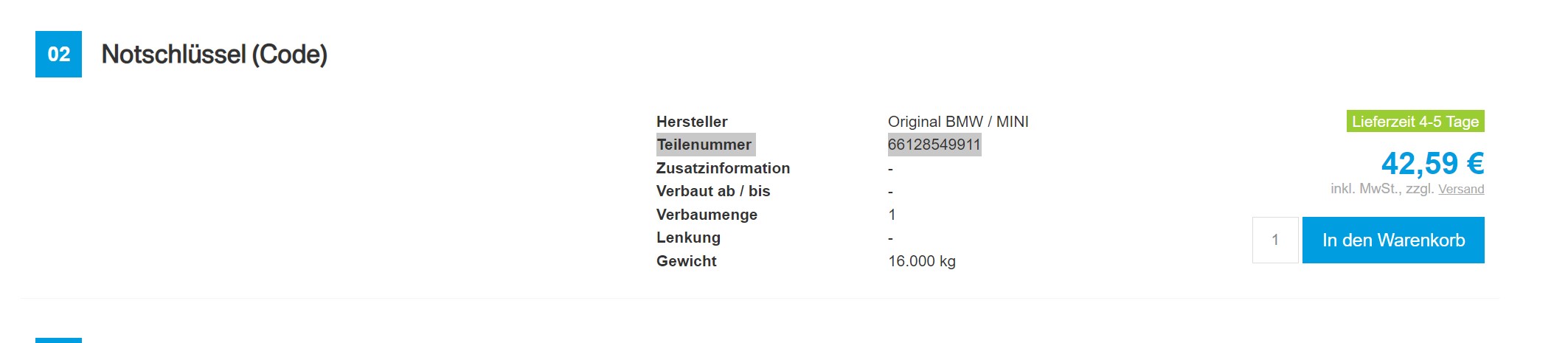Click the Verbaumenge value 1
The height and width of the screenshot is (343, 1568).
(x=892, y=215)
